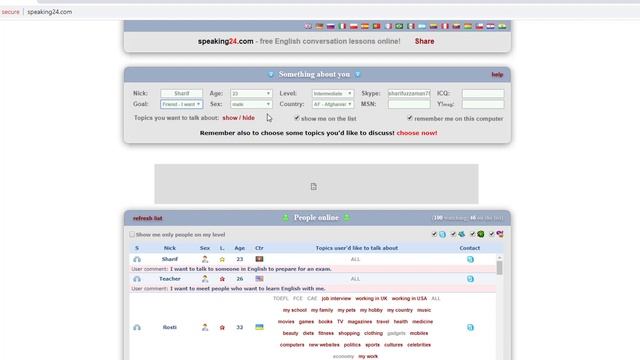Screen dimensions: 640x360
Task: Contact Rosti via the Skype icon
Action: tap(470, 327)
